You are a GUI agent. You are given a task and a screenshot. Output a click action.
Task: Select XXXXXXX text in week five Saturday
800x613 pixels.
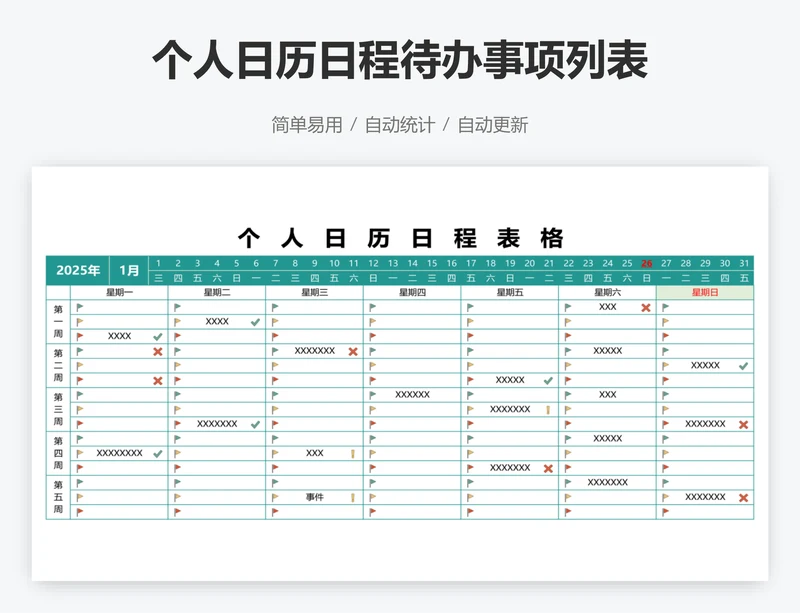pyautogui.click(x=608, y=482)
